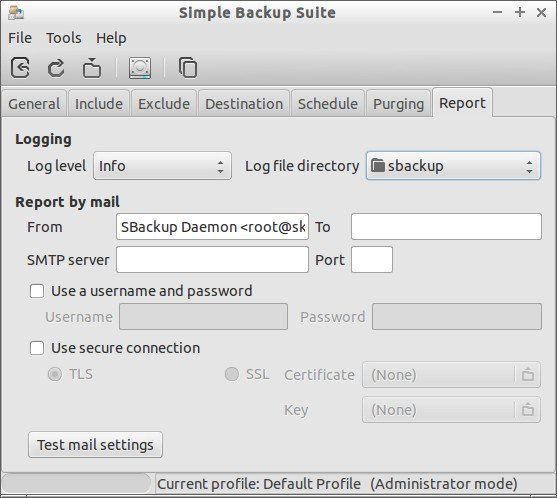This screenshot has height=498, width=557.
Task: Click the Key file browse icon
Action: tap(528, 410)
